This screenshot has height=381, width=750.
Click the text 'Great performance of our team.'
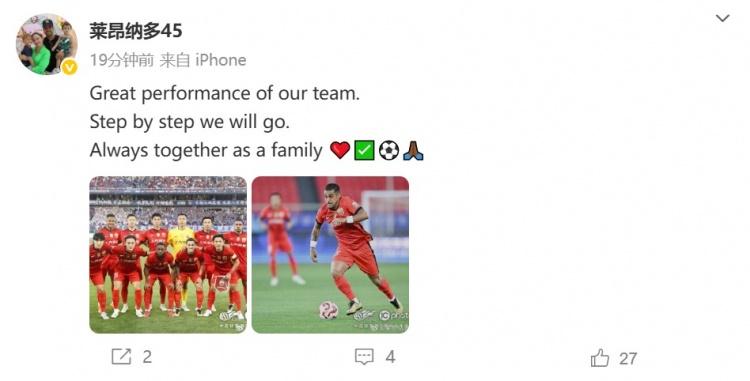tap(224, 93)
